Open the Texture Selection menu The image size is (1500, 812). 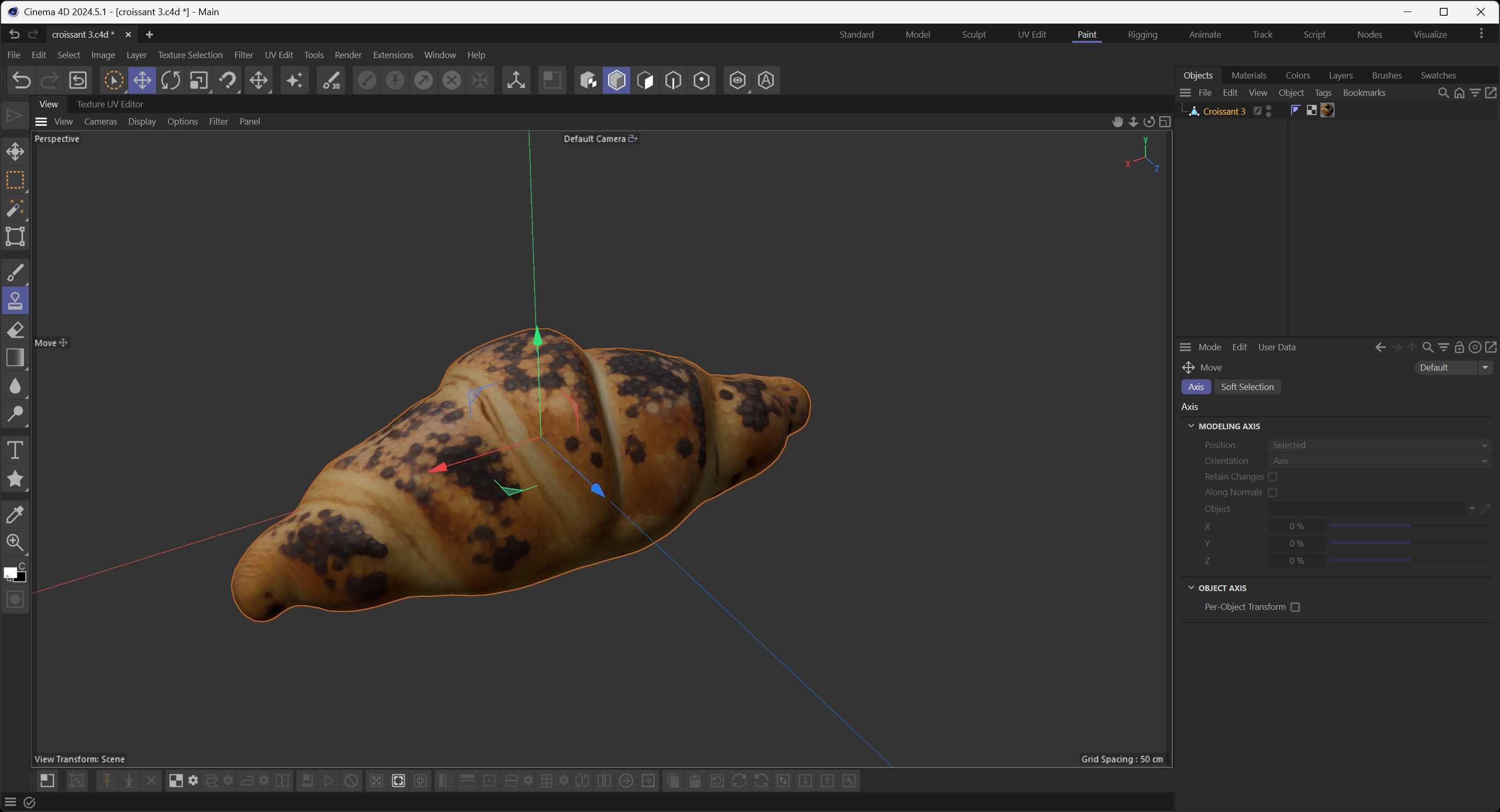190,55
